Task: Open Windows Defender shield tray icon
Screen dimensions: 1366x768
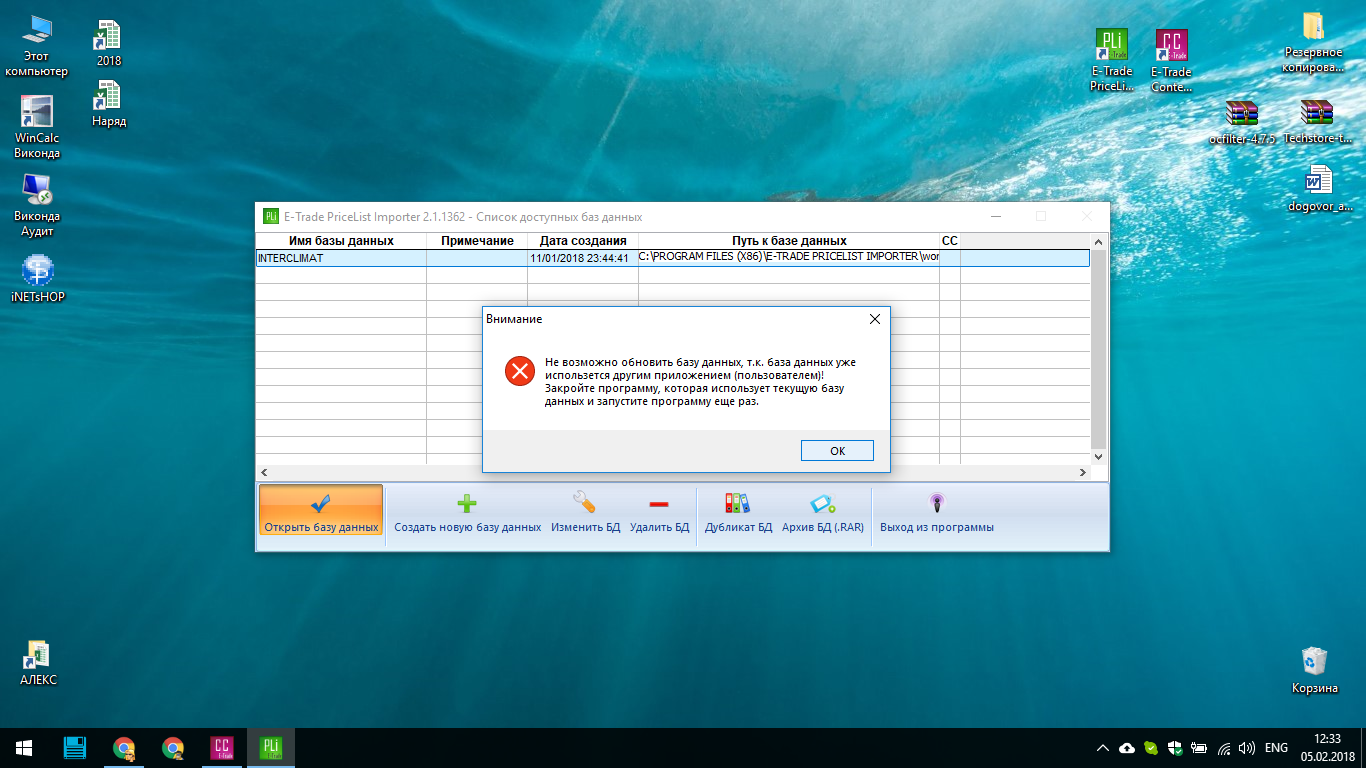Action: point(1175,747)
